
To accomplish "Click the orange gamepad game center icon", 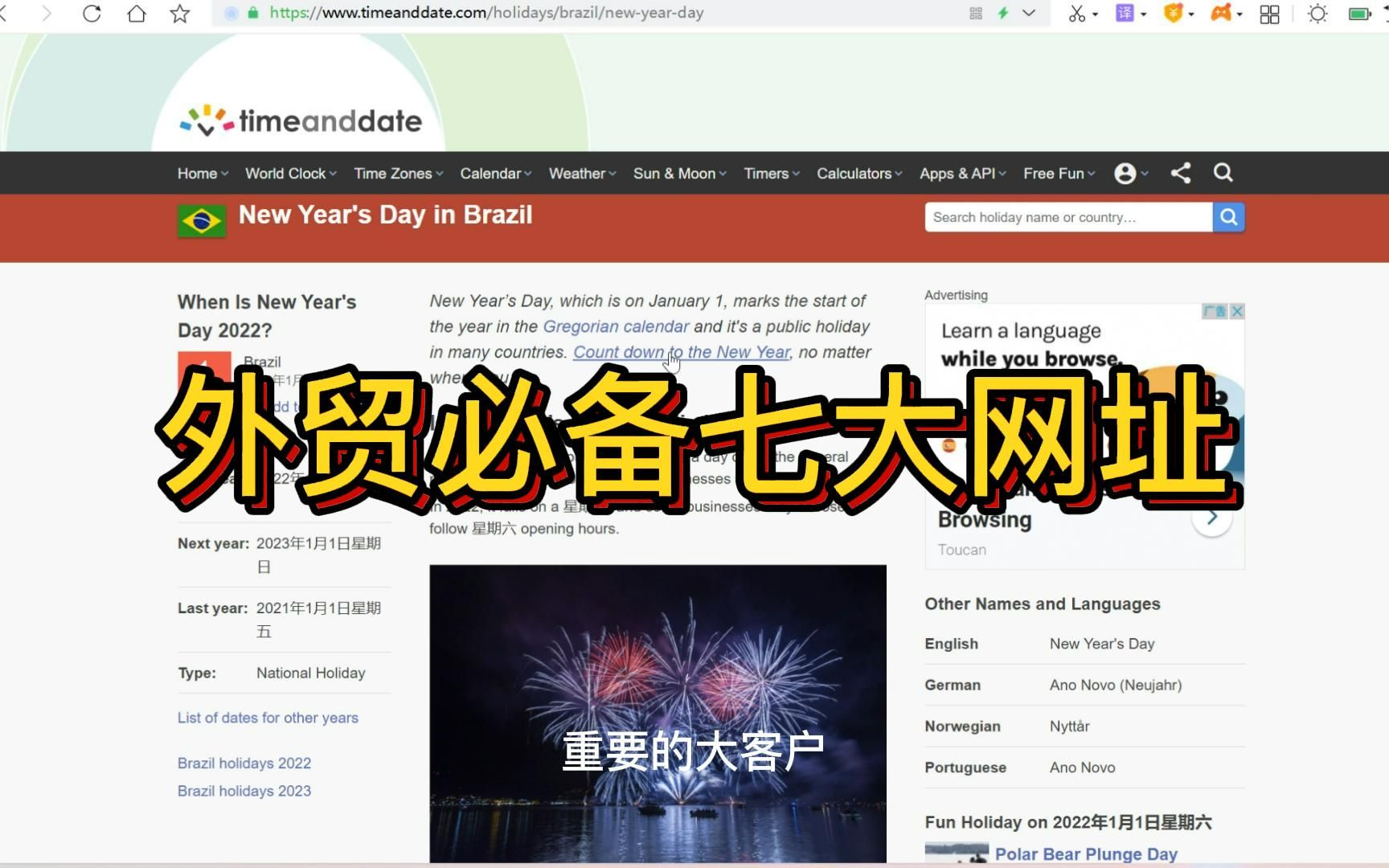I will pyautogui.click(x=1220, y=13).
